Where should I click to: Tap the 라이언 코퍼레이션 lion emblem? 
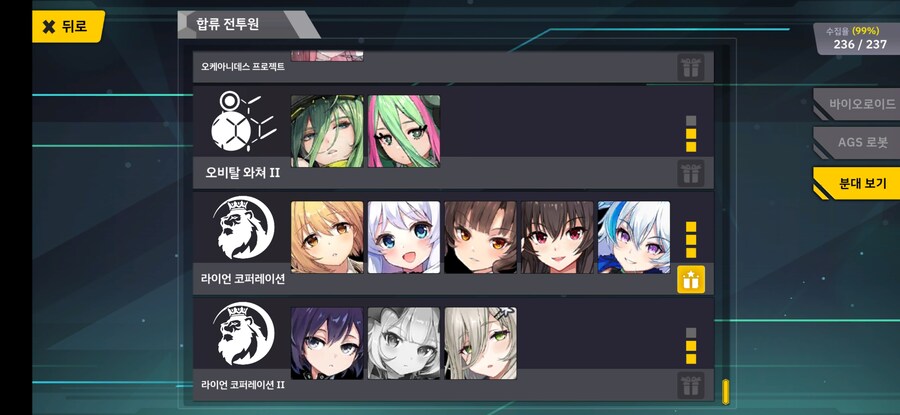tap(243, 228)
